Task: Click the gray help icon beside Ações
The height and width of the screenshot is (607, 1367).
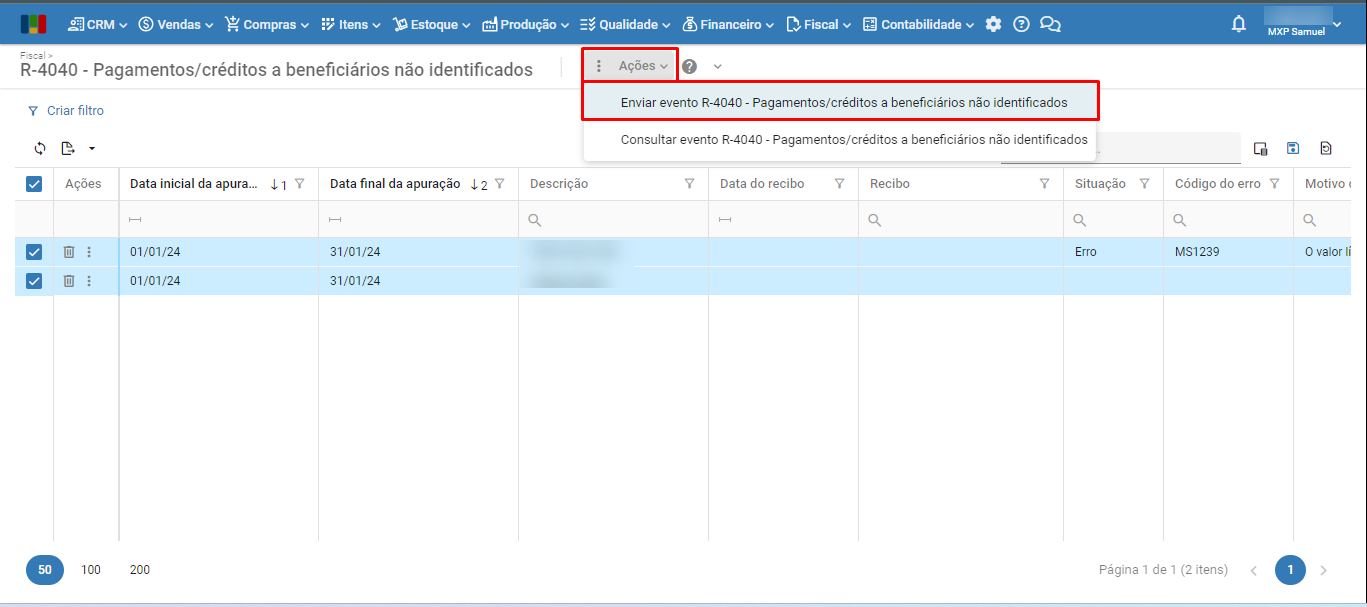Action: (689, 66)
